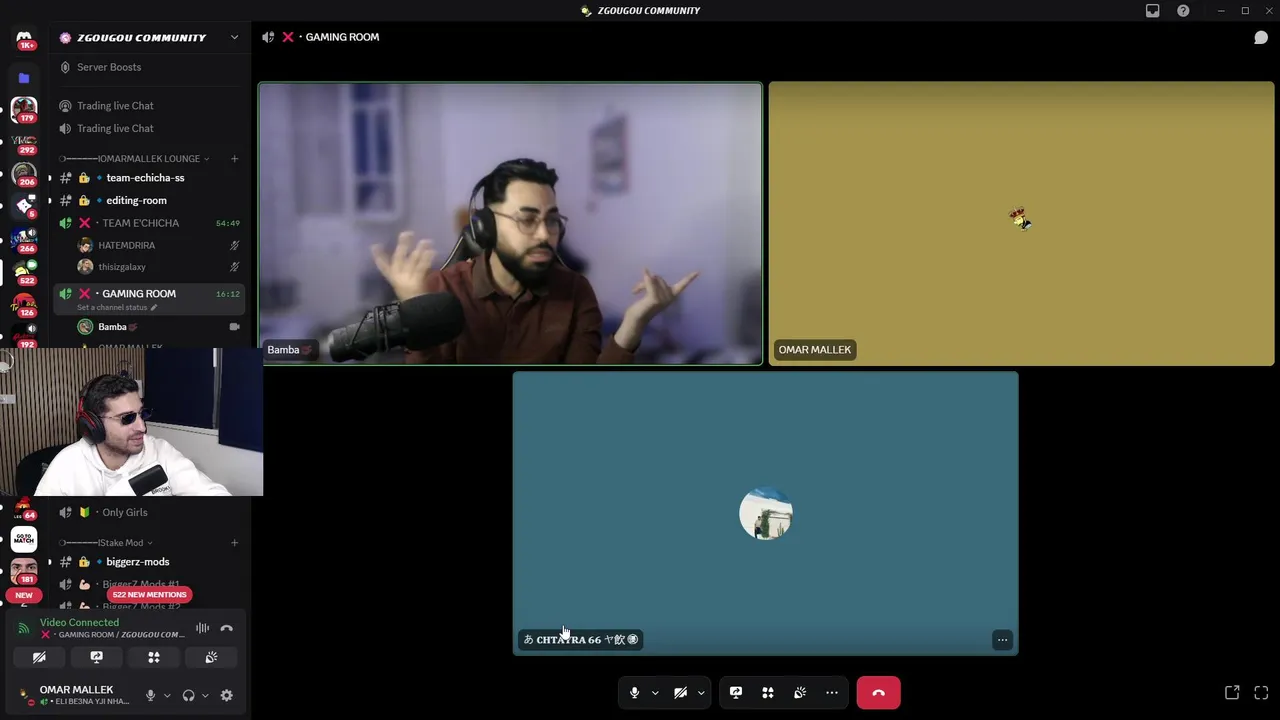Open output device arrow in user panel
Viewport: 1280px width, 720px height.
click(205, 695)
